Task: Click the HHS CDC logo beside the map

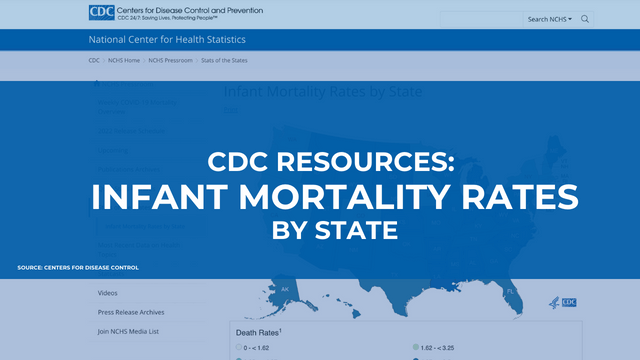Action: click(562, 302)
